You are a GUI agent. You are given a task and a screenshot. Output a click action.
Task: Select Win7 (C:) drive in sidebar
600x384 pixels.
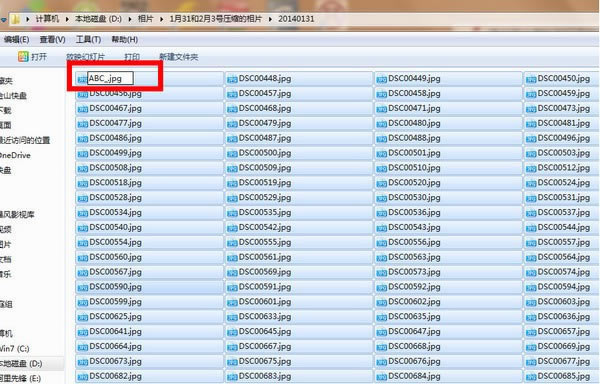point(15,348)
